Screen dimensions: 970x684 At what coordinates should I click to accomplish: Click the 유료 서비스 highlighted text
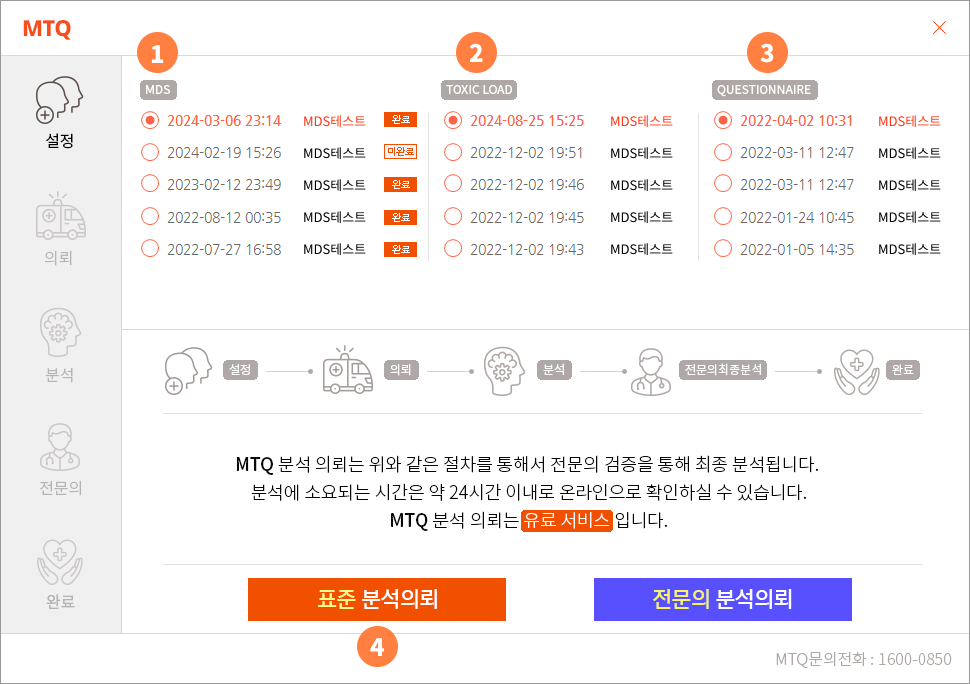pos(566,520)
